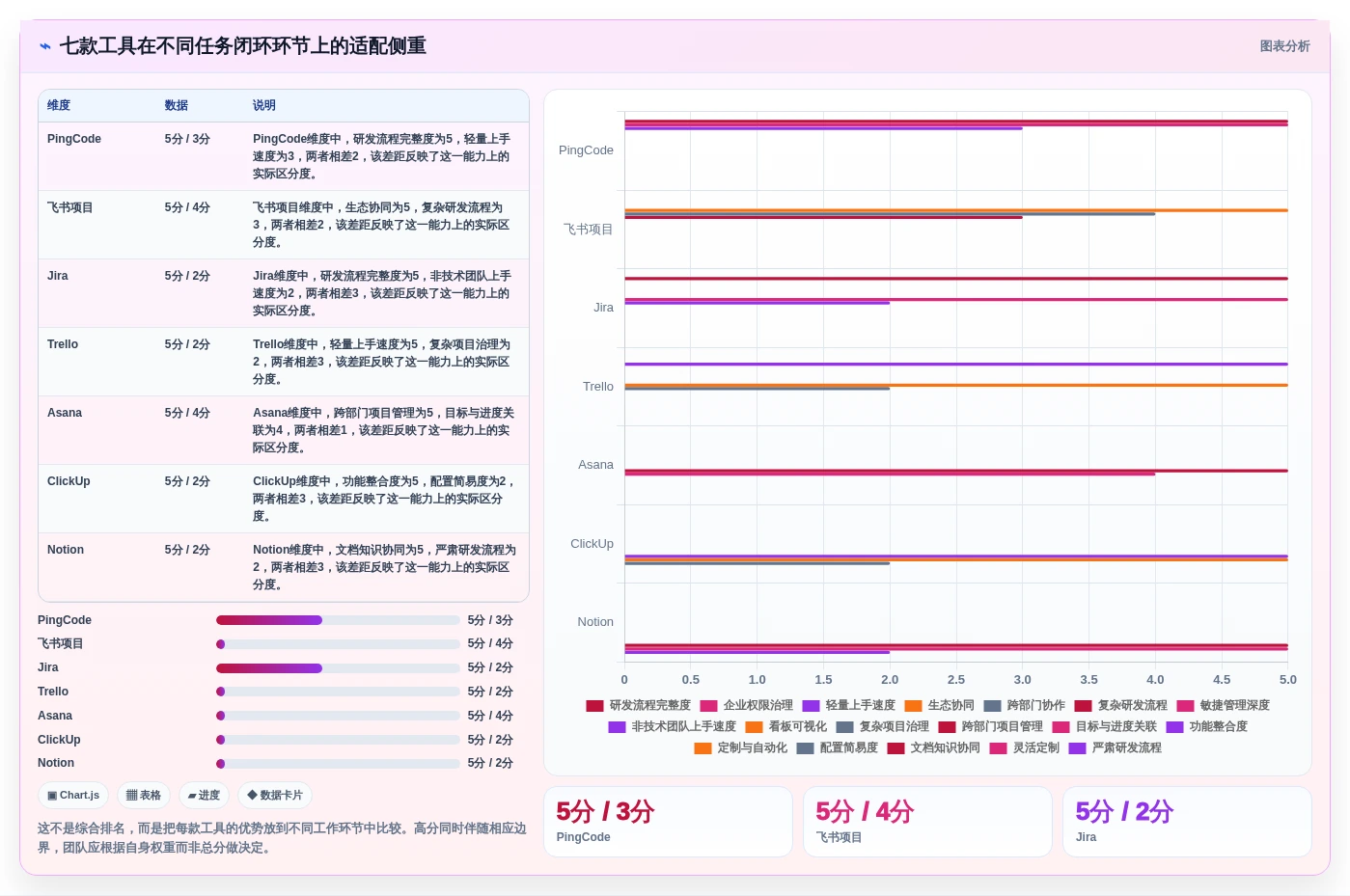Click the 5分 / 2分 score card labeled Jira
The width and height of the screenshot is (1350, 896).
pos(1187,822)
